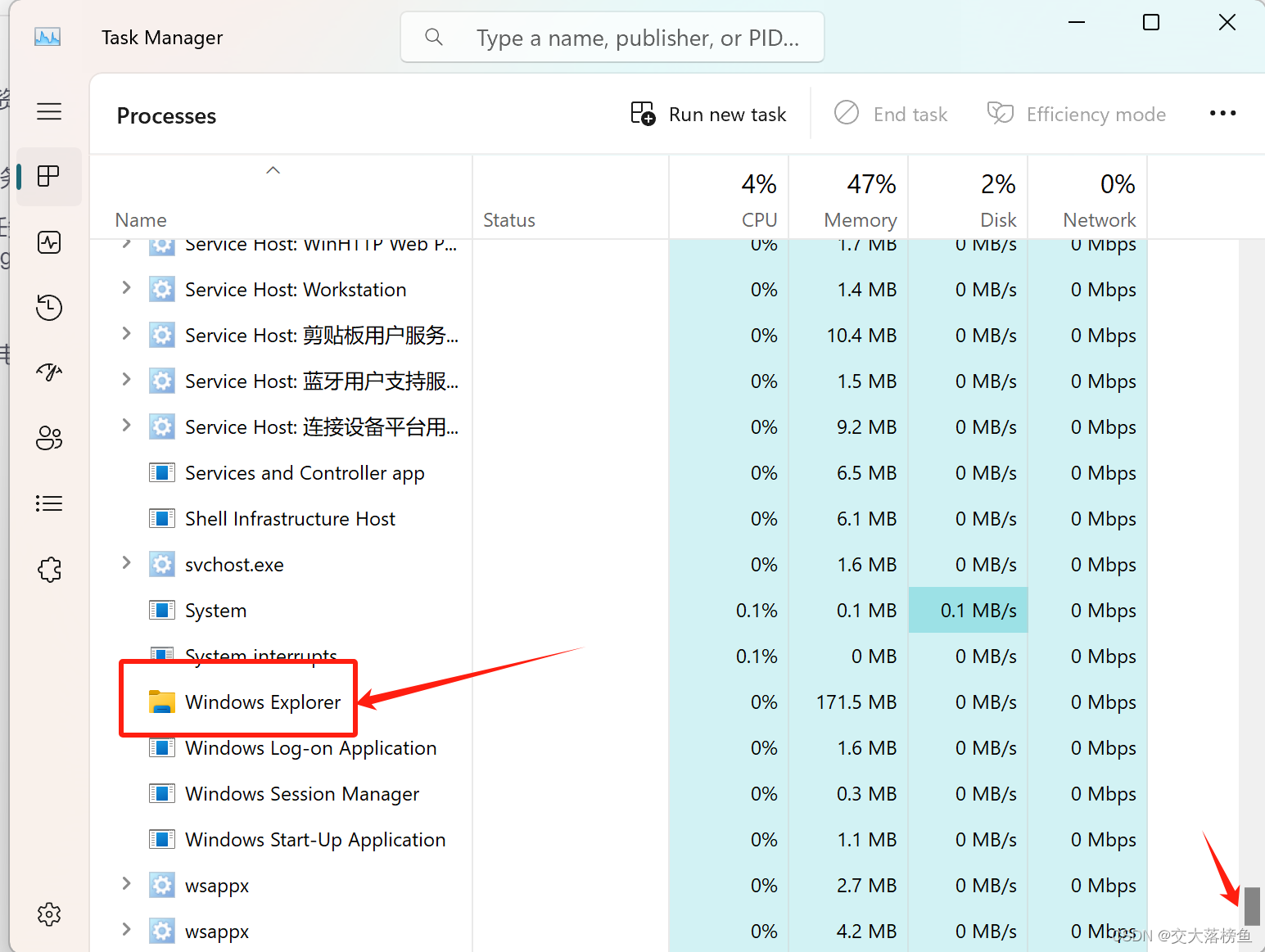Click the Windows Session Manager icon
The width and height of the screenshot is (1265, 952).
click(162, 794)
